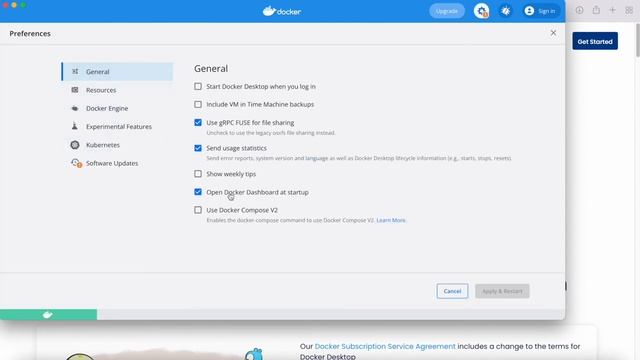640x360 pixels.
Task: Click the Docker whale logo in header
Action: click(282, 11)
